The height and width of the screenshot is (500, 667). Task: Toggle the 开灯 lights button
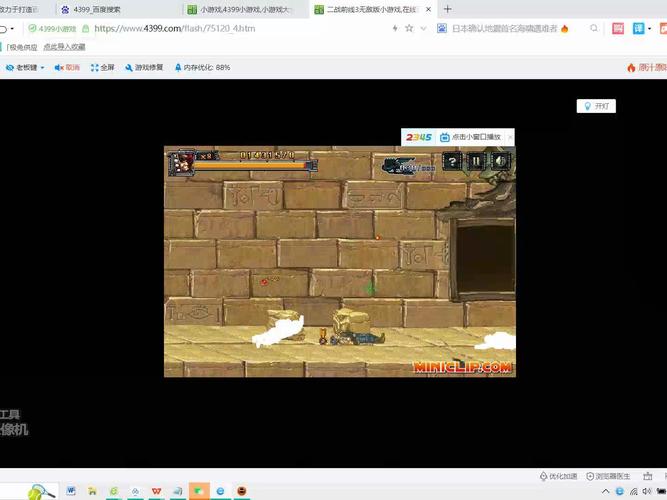(596, 106)
